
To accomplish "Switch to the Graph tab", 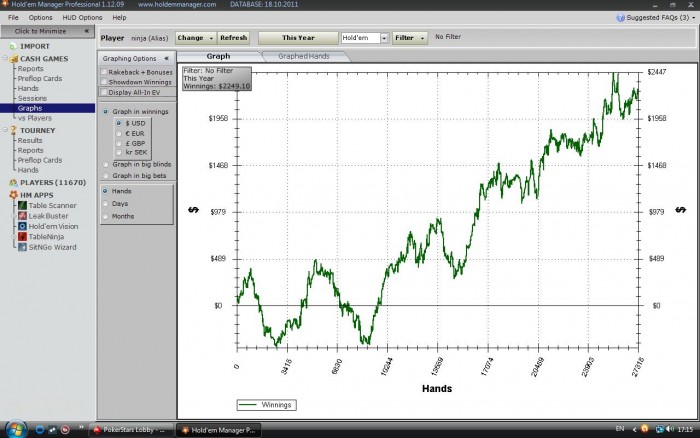I will pyautogui.click(x=218, y=56).
